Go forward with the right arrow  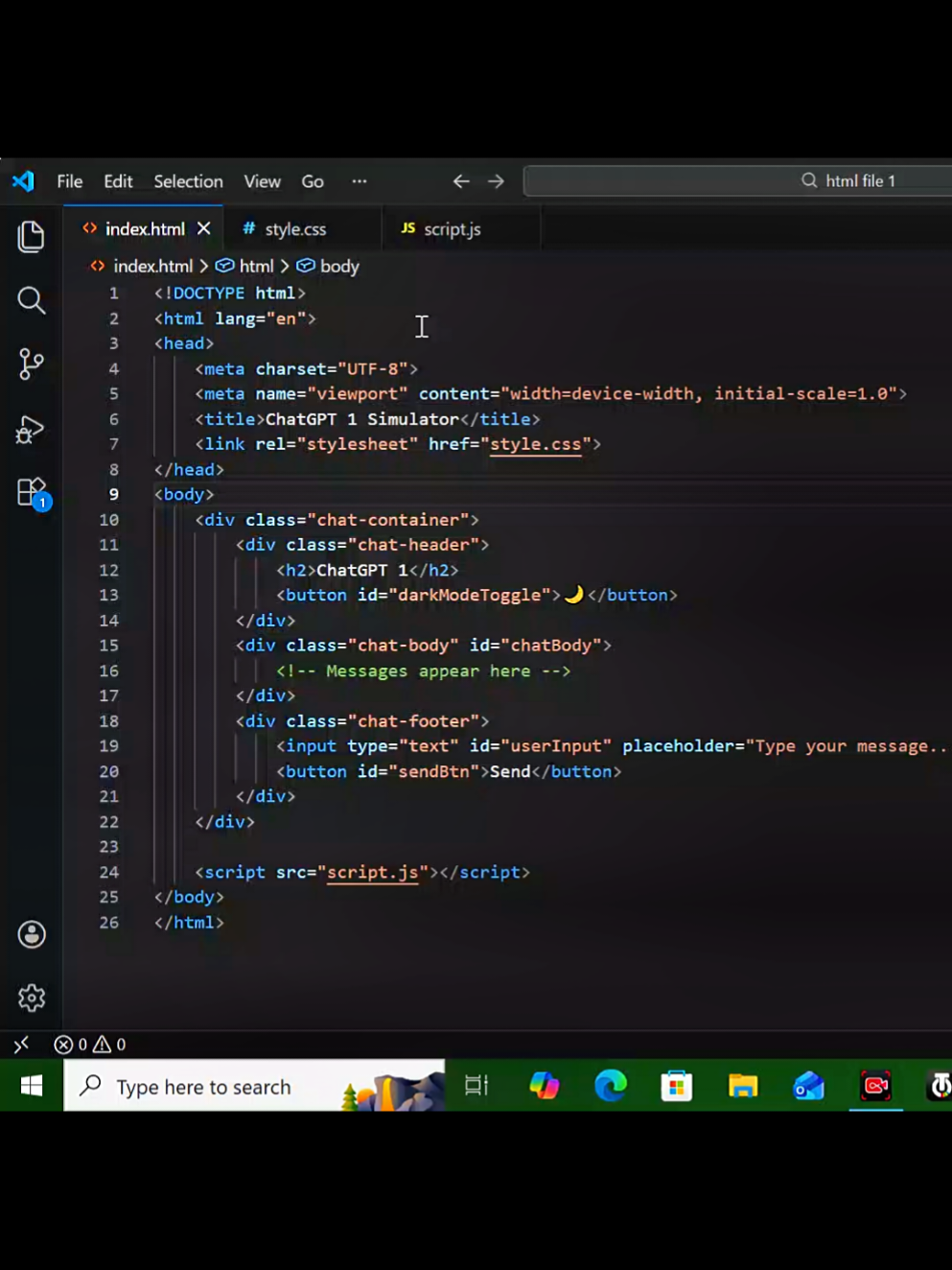click(496, 181)
